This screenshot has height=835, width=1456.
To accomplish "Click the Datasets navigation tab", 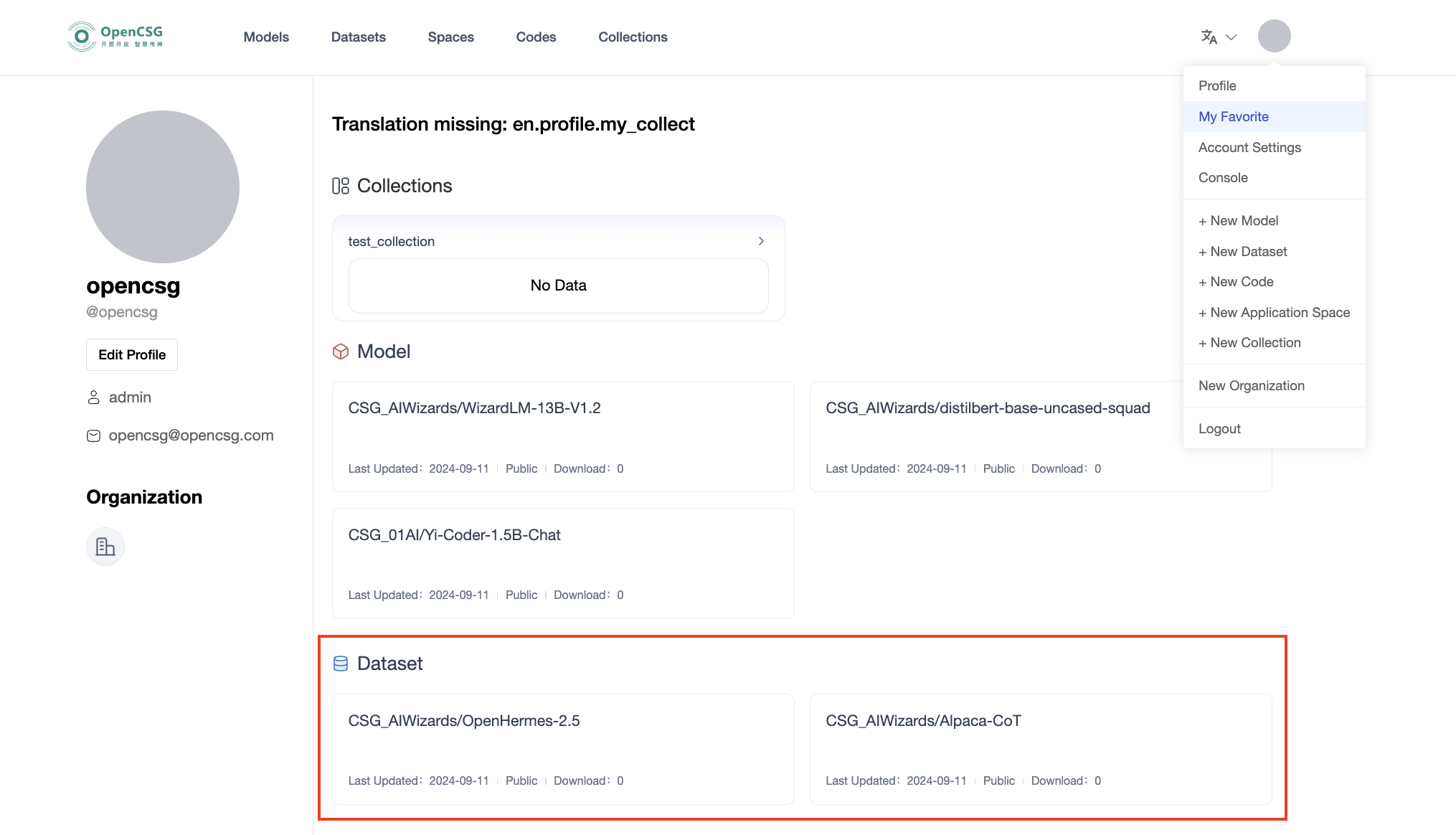I will (x=358, y=37).
